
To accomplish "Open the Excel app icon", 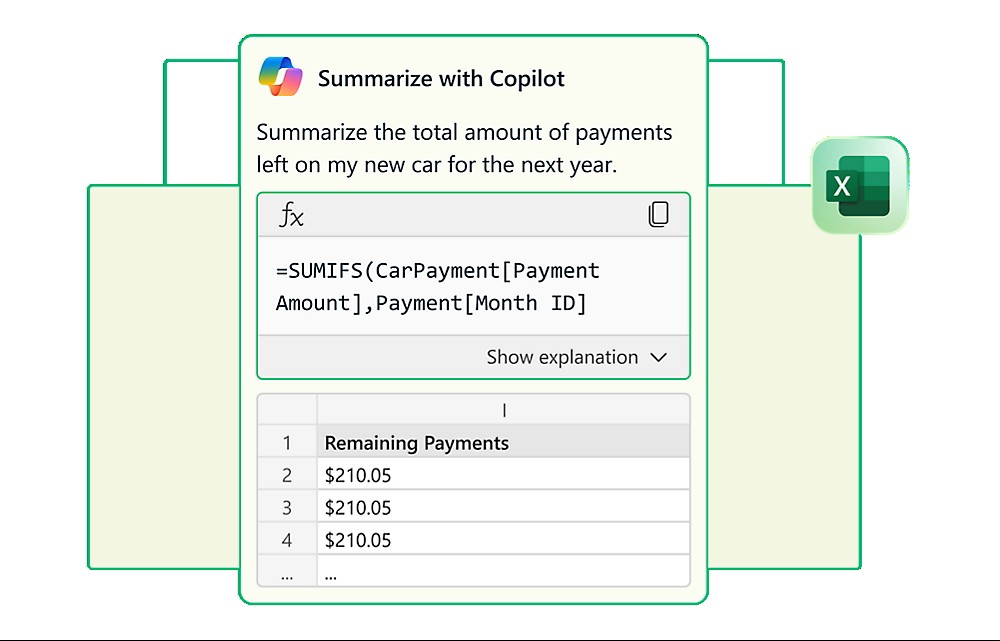I will pyautogui.click(x=860, y=185).
